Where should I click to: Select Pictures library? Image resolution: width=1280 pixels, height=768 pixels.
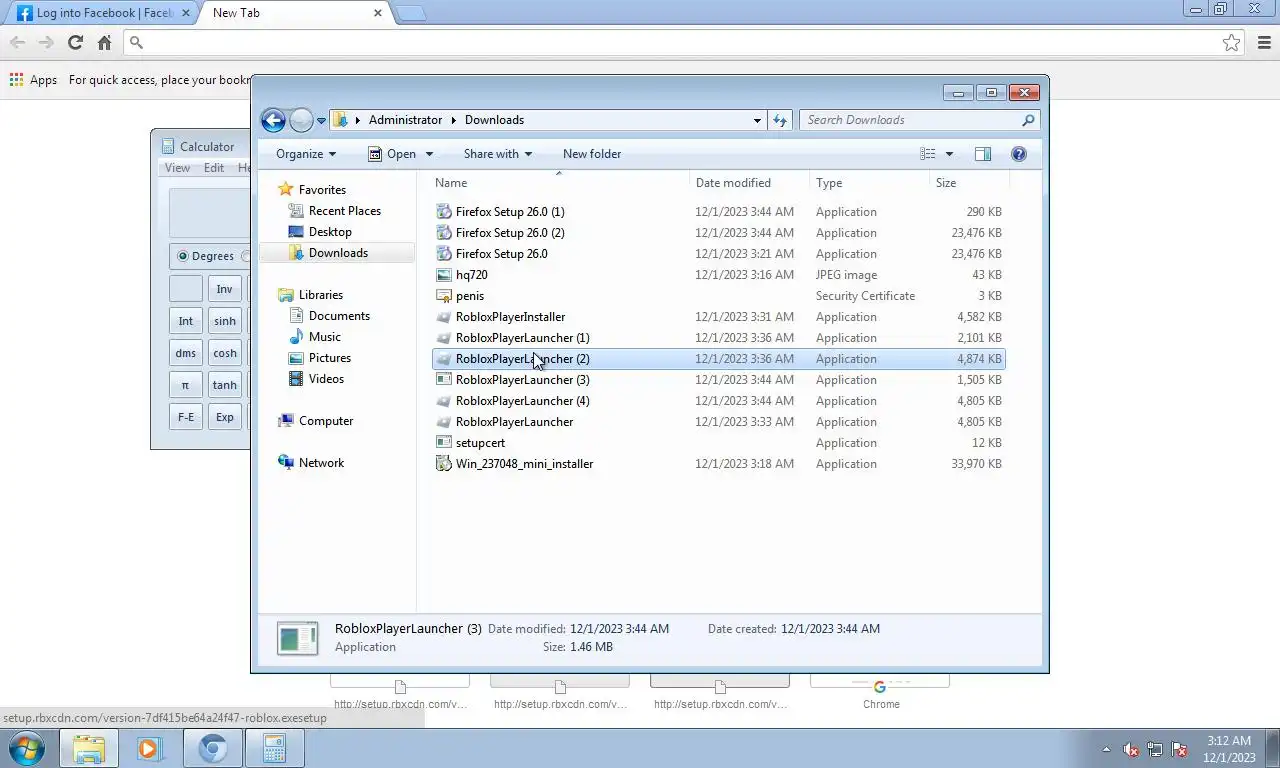(329, 358)
